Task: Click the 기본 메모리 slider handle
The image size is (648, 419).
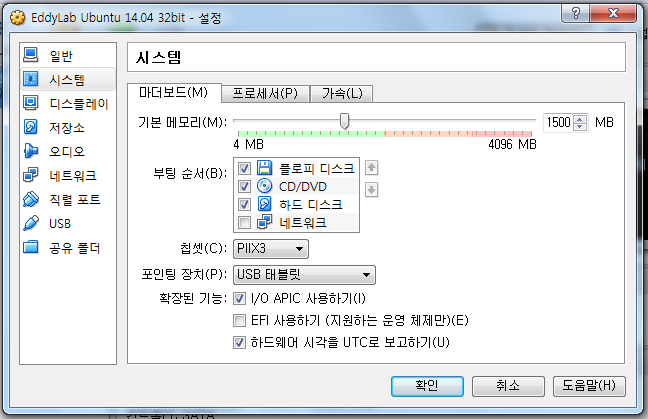Action: point(344,121)
